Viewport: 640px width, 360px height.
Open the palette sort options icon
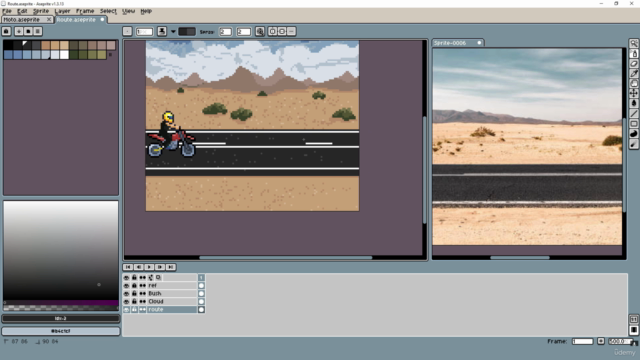pyautogui.click(x=19, y=31)
